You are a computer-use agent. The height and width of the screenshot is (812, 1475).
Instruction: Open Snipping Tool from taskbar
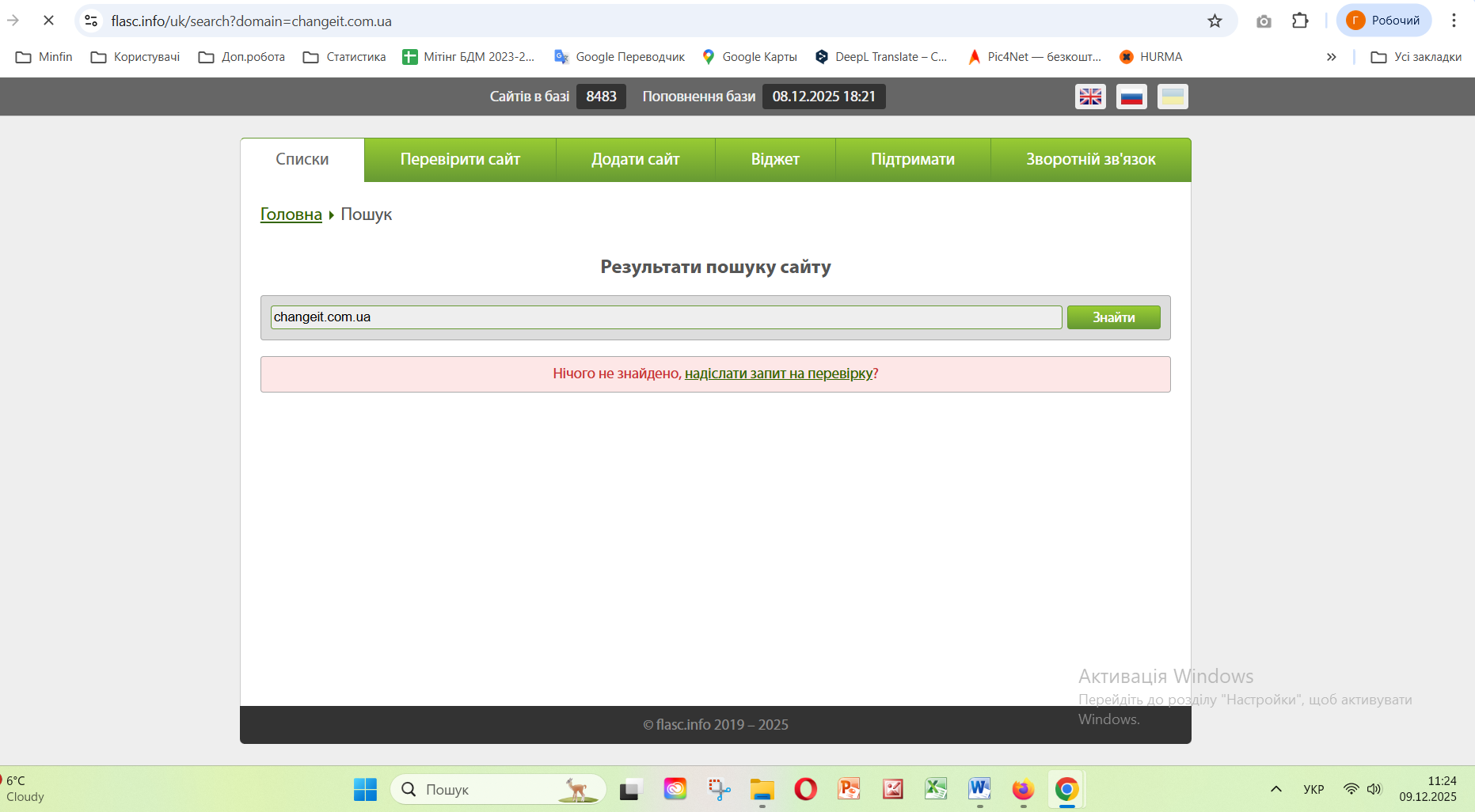719,789
